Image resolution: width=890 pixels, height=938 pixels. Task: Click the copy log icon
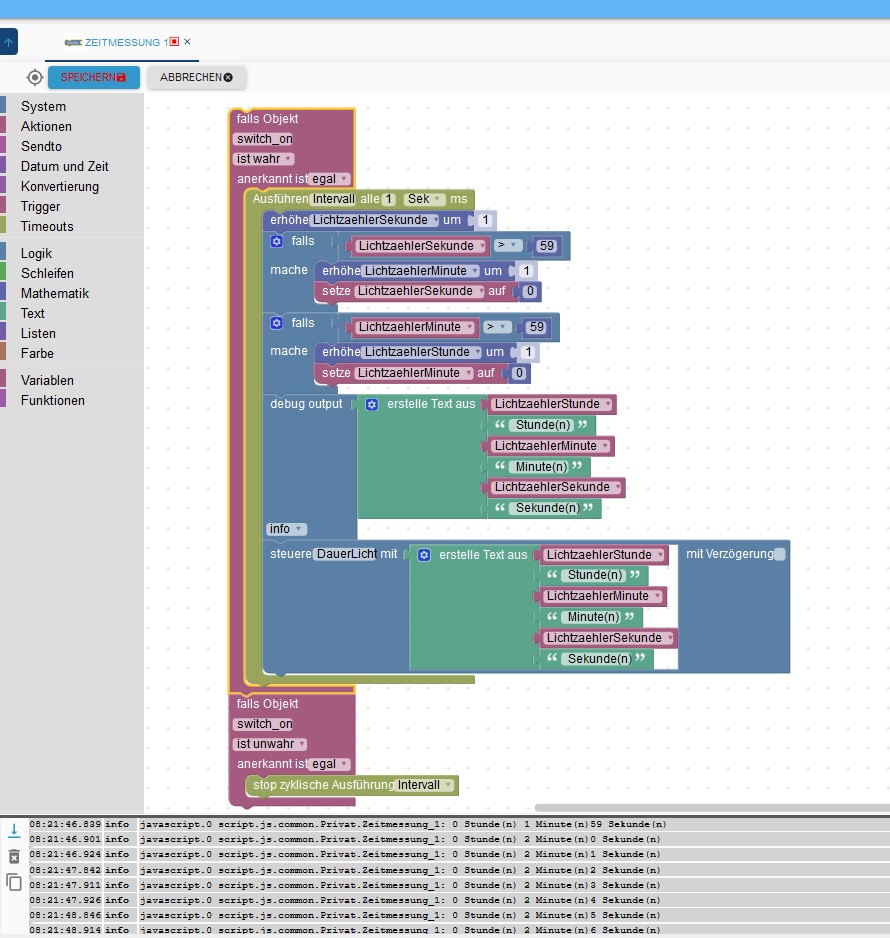(x=14, y=882)
